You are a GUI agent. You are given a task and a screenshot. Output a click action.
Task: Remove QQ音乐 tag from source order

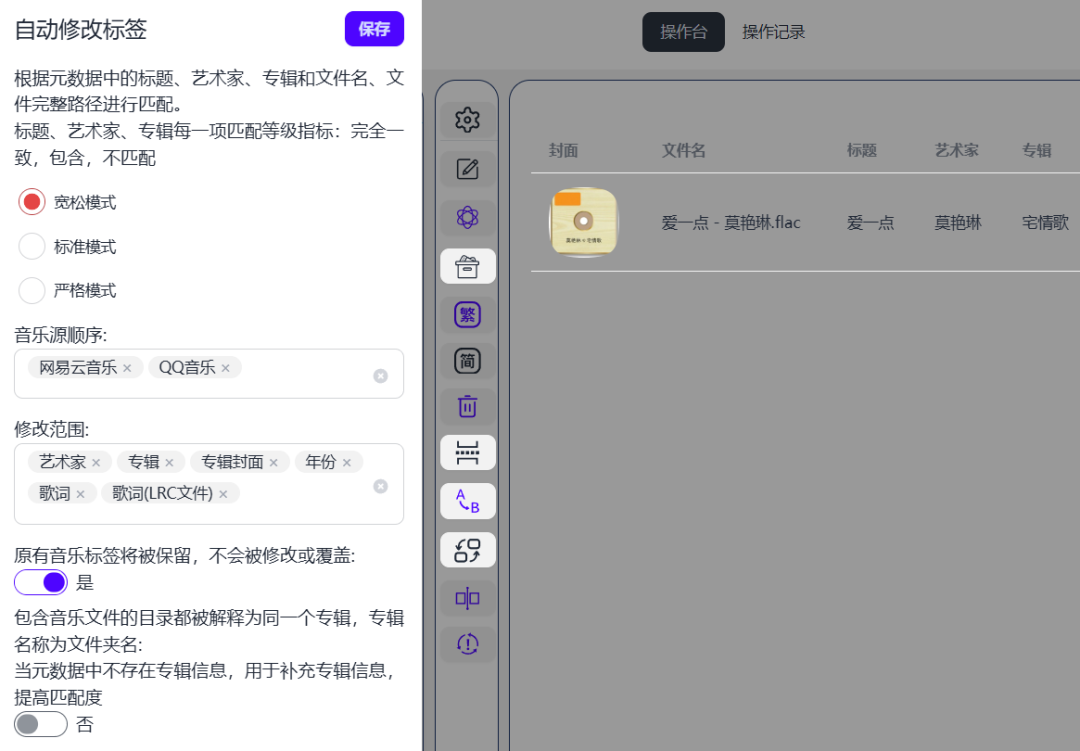coord(225,369)
